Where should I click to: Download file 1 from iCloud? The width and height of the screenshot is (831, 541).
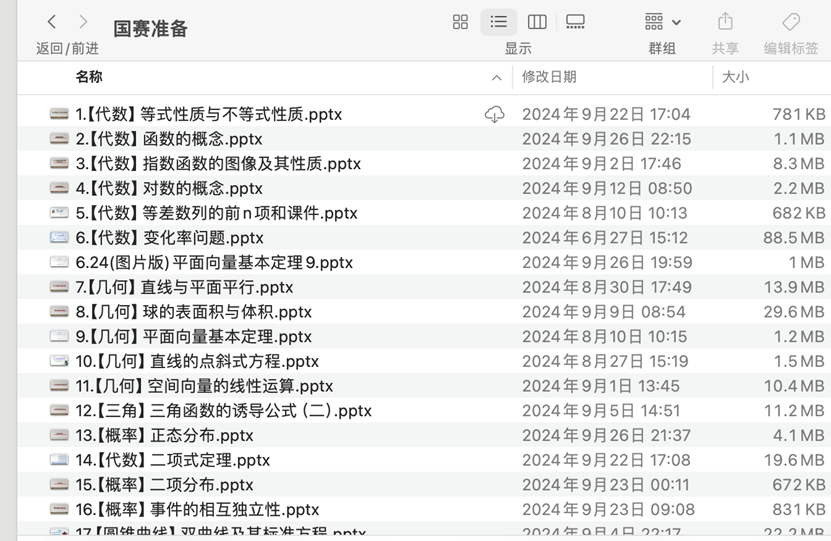494,115
